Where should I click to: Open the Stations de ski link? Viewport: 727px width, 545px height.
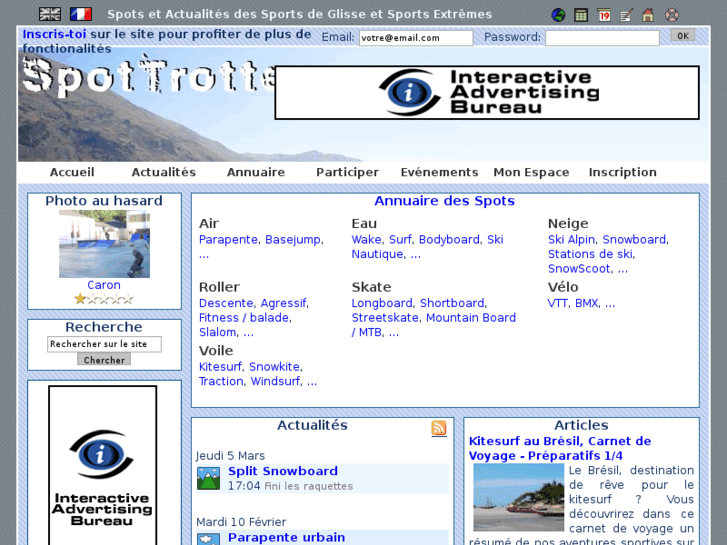click(591, 254)
